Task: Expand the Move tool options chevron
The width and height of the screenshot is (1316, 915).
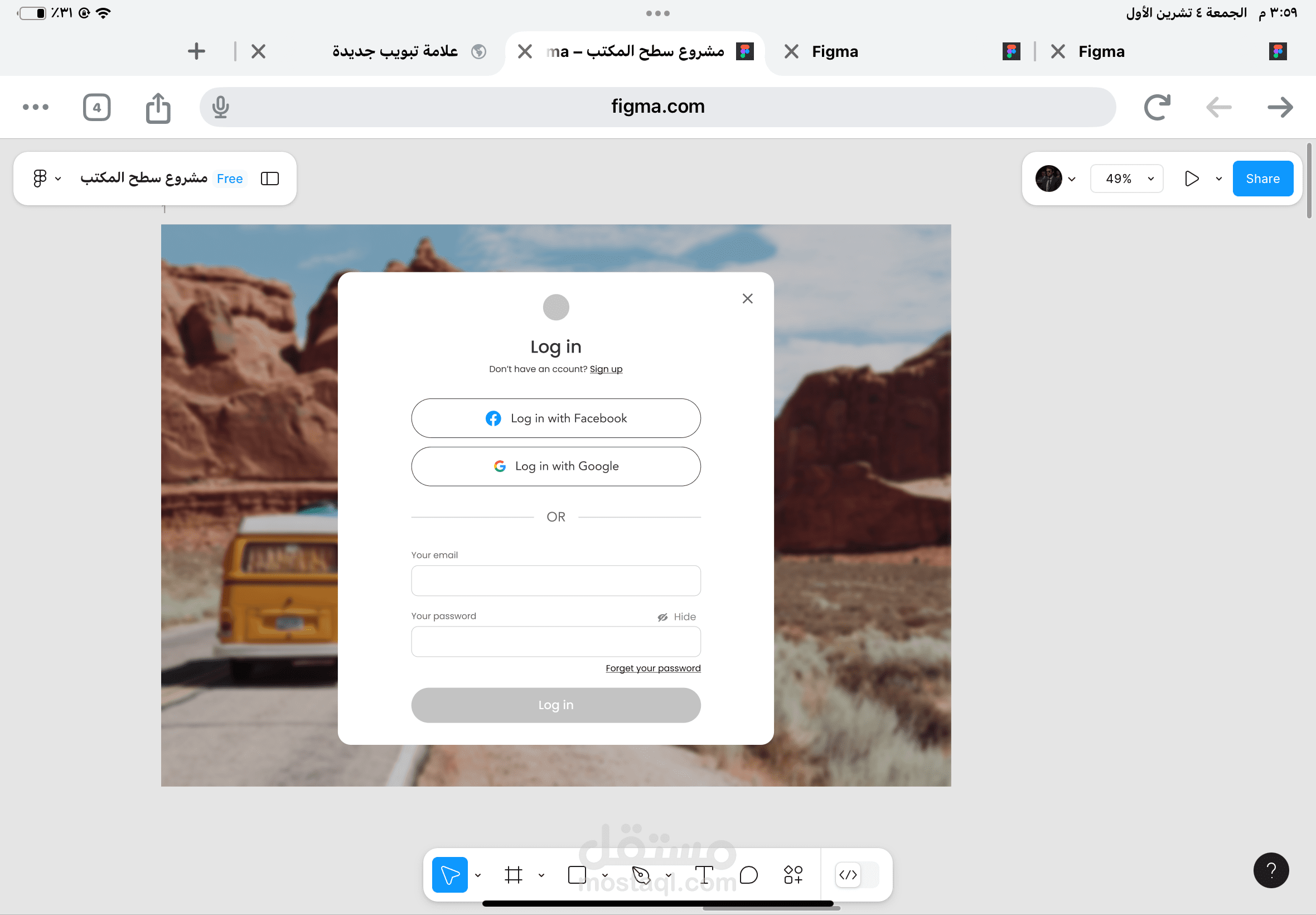Action: pyautogui.click(x=478, y=875)
